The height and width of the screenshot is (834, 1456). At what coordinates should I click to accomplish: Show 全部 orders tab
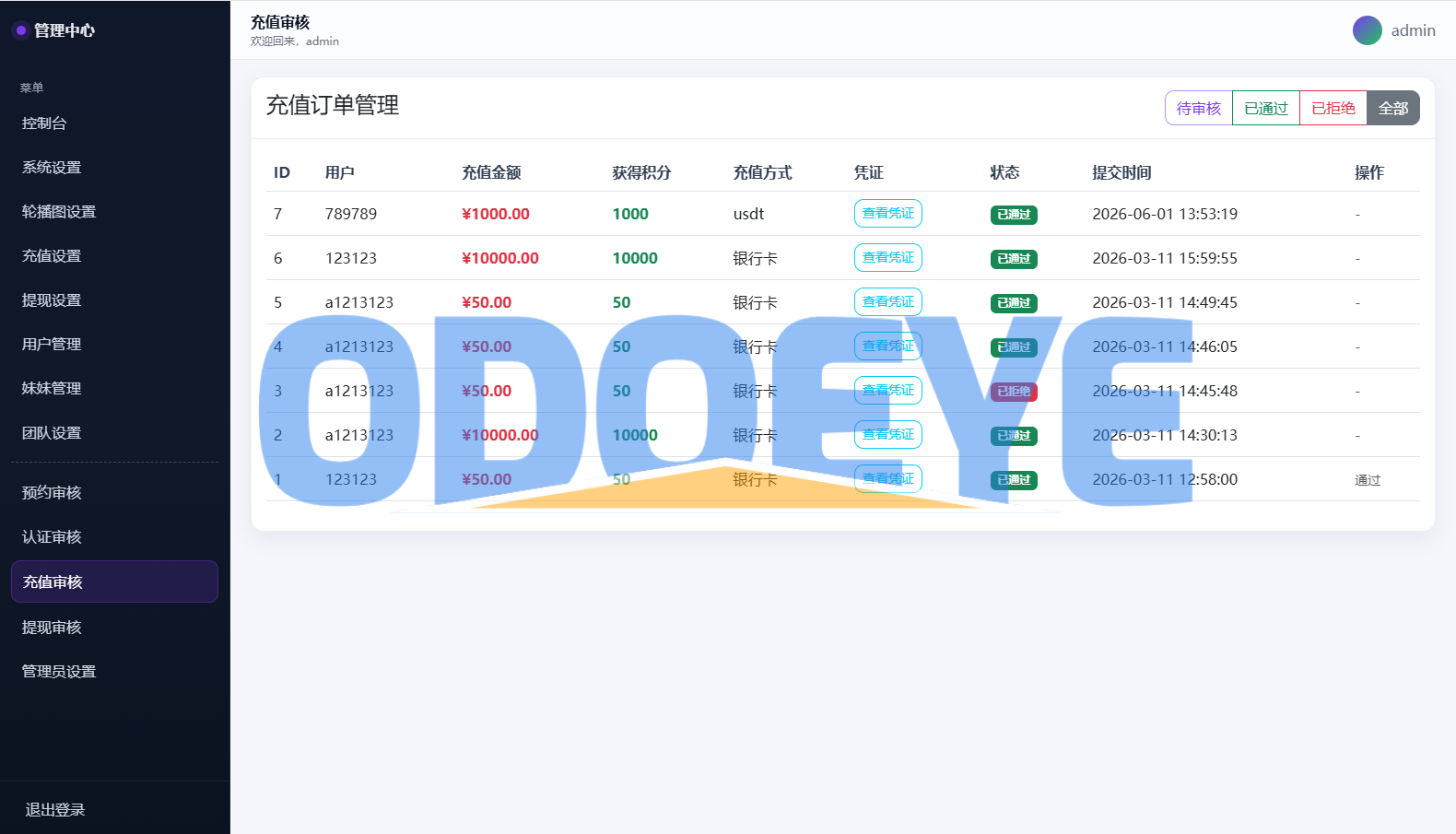pos(1393,108)
